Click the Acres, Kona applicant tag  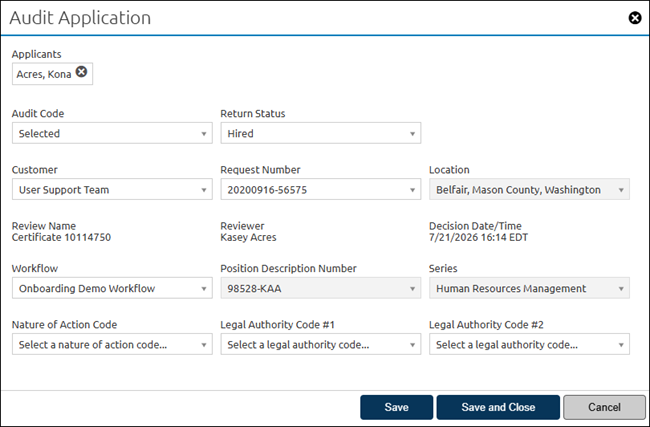pos(52,74)
